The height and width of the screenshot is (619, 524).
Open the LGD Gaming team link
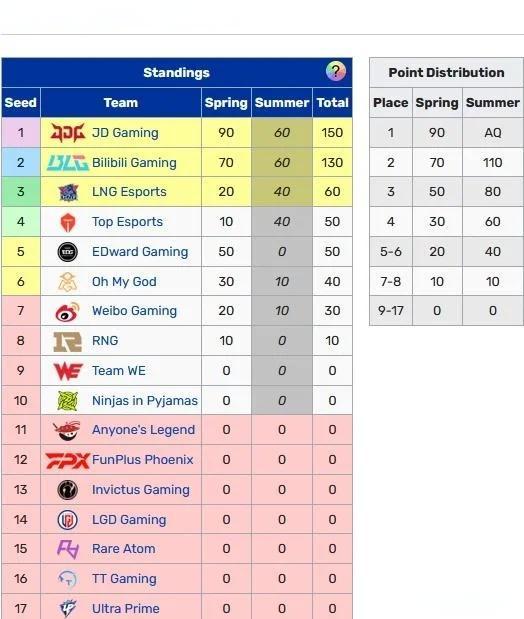tap(129, 520)
